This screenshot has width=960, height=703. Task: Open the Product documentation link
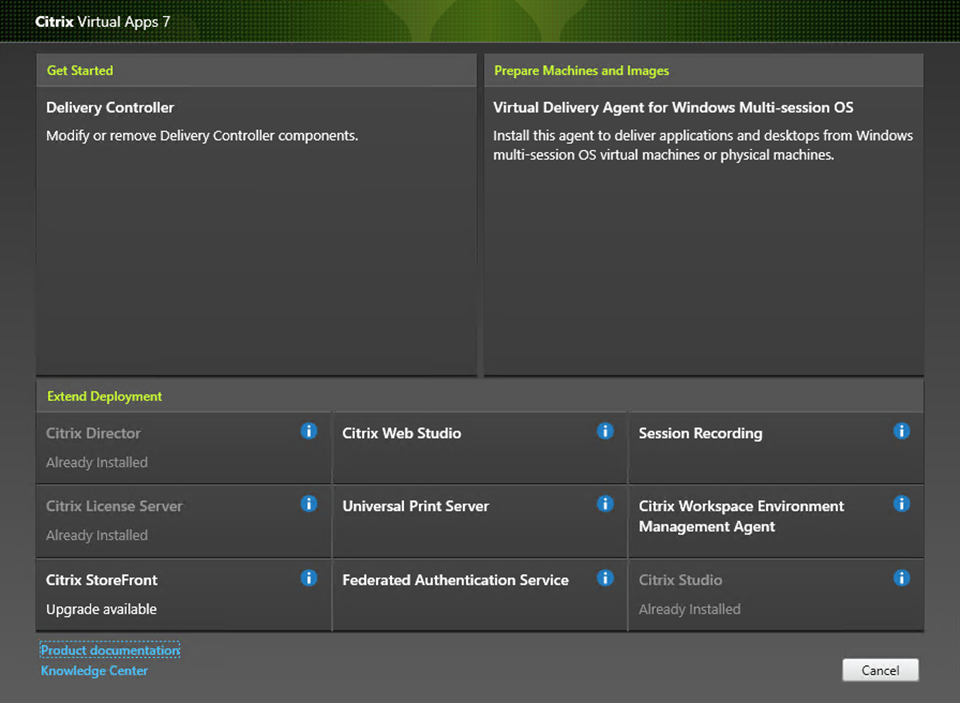click(x=110, y=650)
